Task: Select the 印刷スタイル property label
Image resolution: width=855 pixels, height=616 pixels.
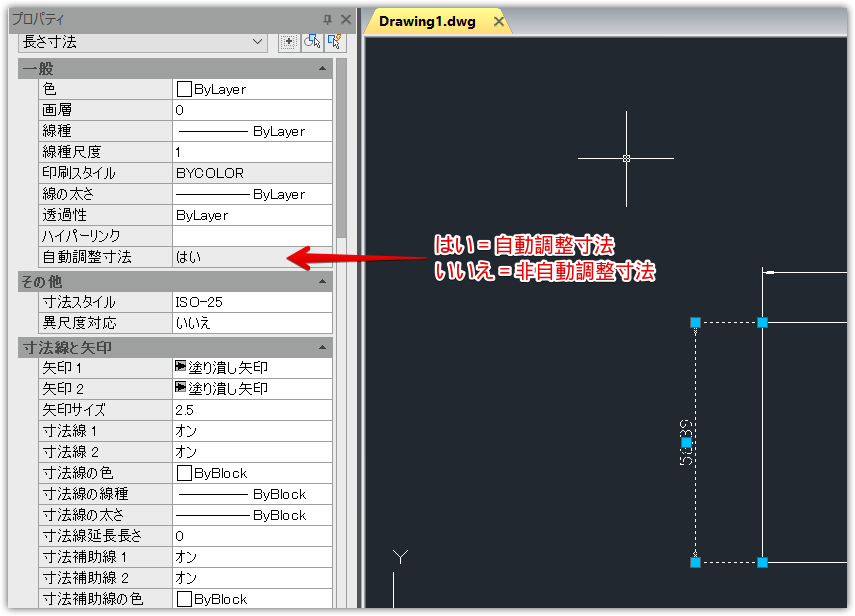Action: pyautogui.click(x=106, y=173)
